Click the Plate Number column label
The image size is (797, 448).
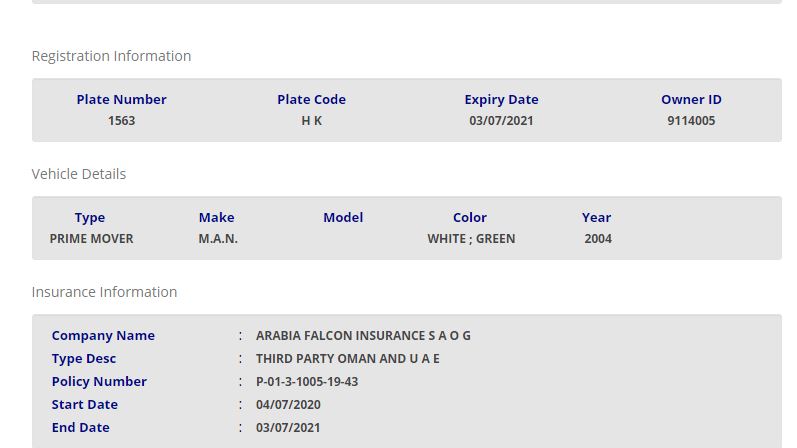(x=121, y=99)
